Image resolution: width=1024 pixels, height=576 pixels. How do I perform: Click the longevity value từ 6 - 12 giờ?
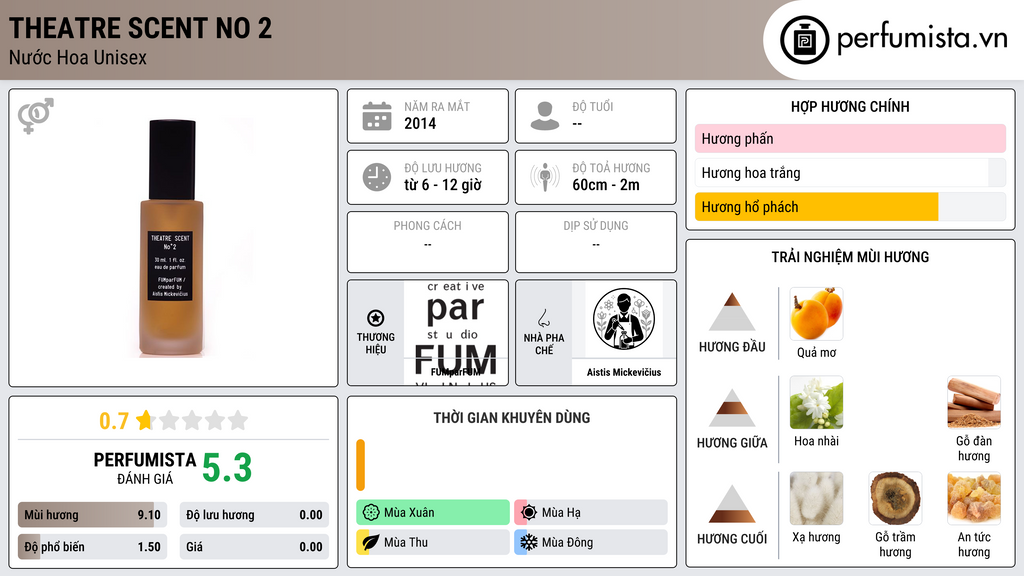click(443, 185)
